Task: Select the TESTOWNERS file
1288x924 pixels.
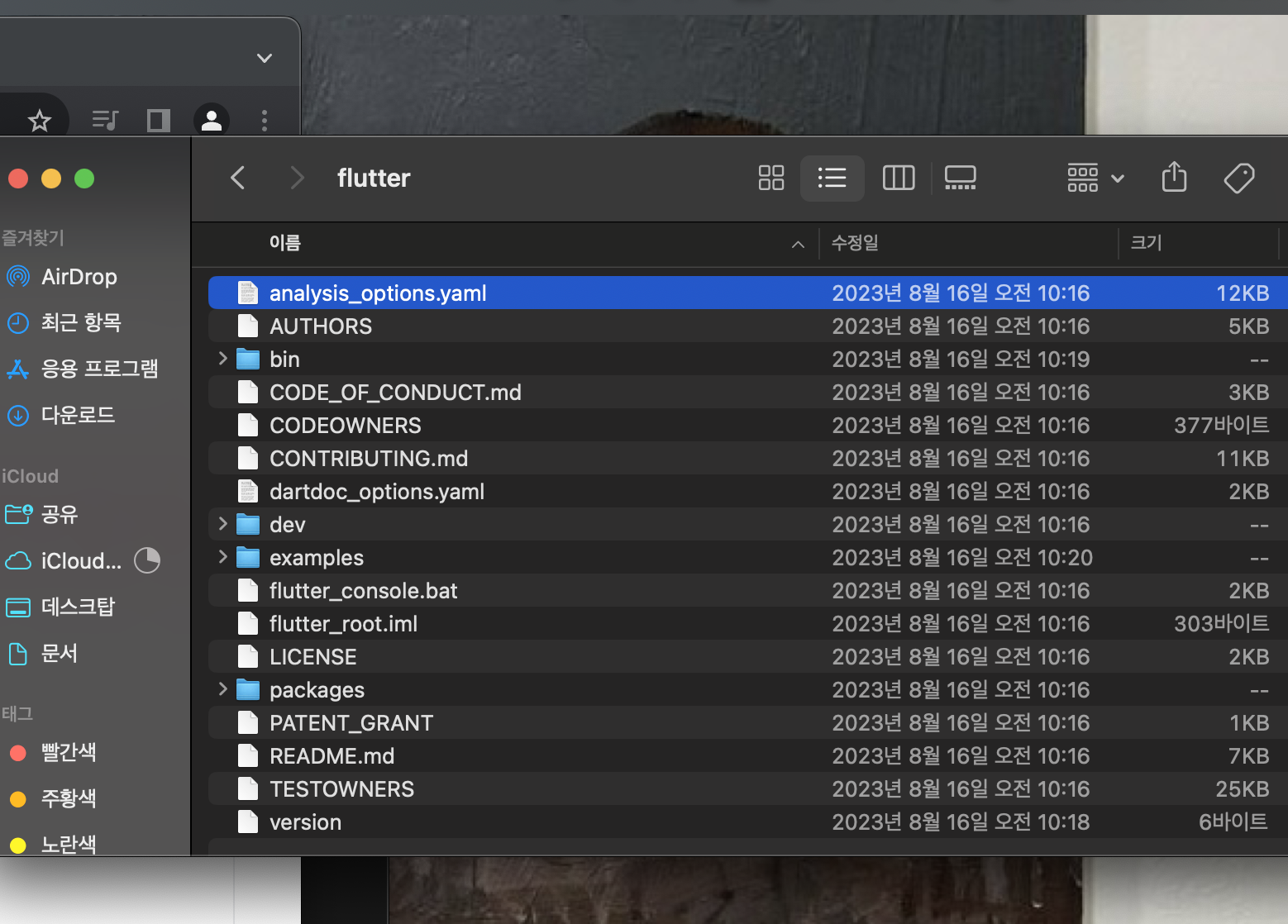Action: (747, 788)
